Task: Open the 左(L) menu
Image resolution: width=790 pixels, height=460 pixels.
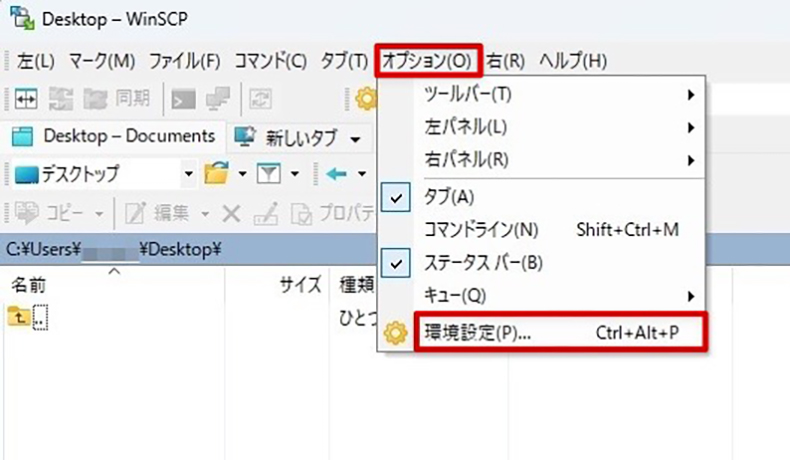Action: click(x=35, y=61)
